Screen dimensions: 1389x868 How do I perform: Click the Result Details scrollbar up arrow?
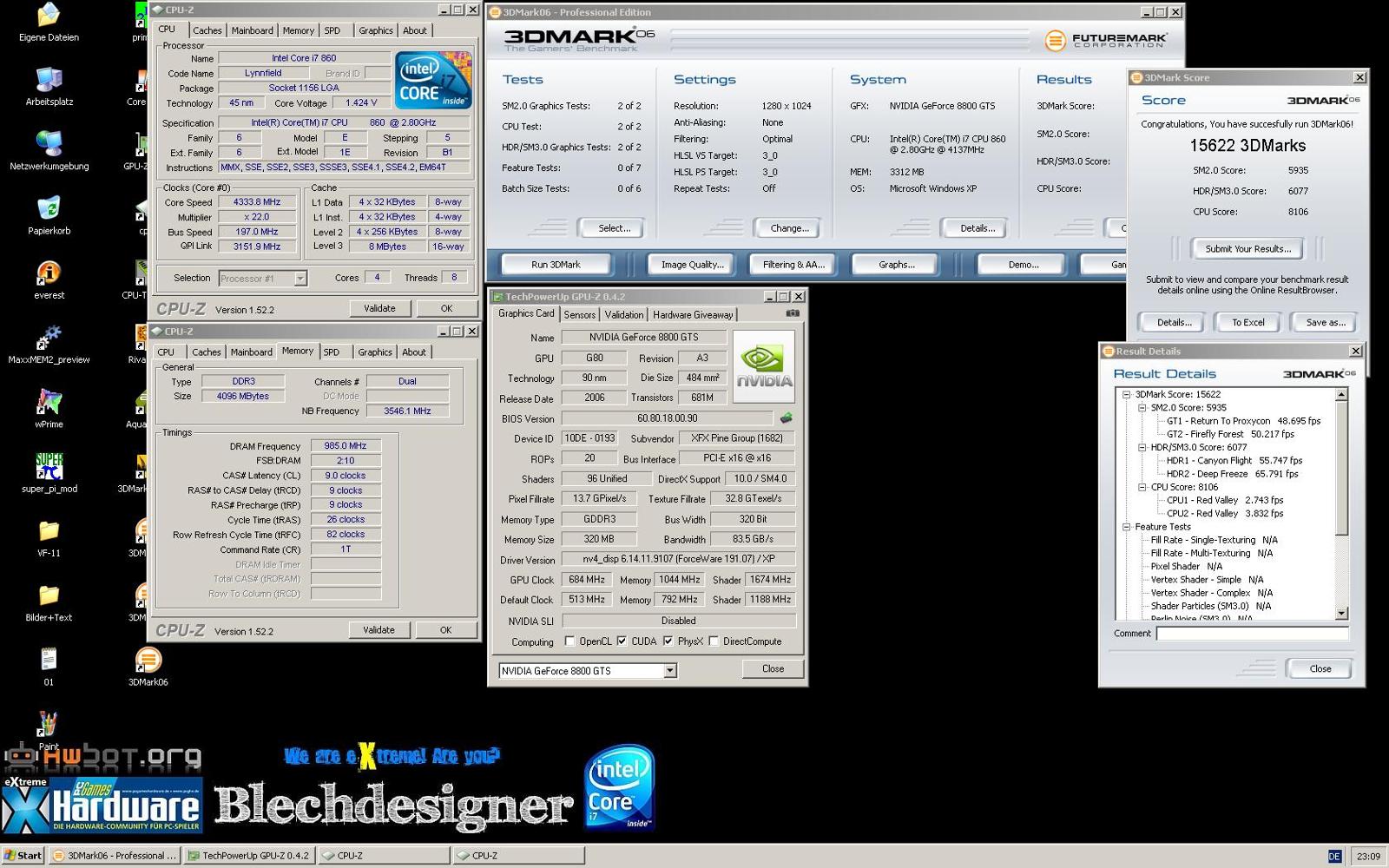tap(1341, 395)
